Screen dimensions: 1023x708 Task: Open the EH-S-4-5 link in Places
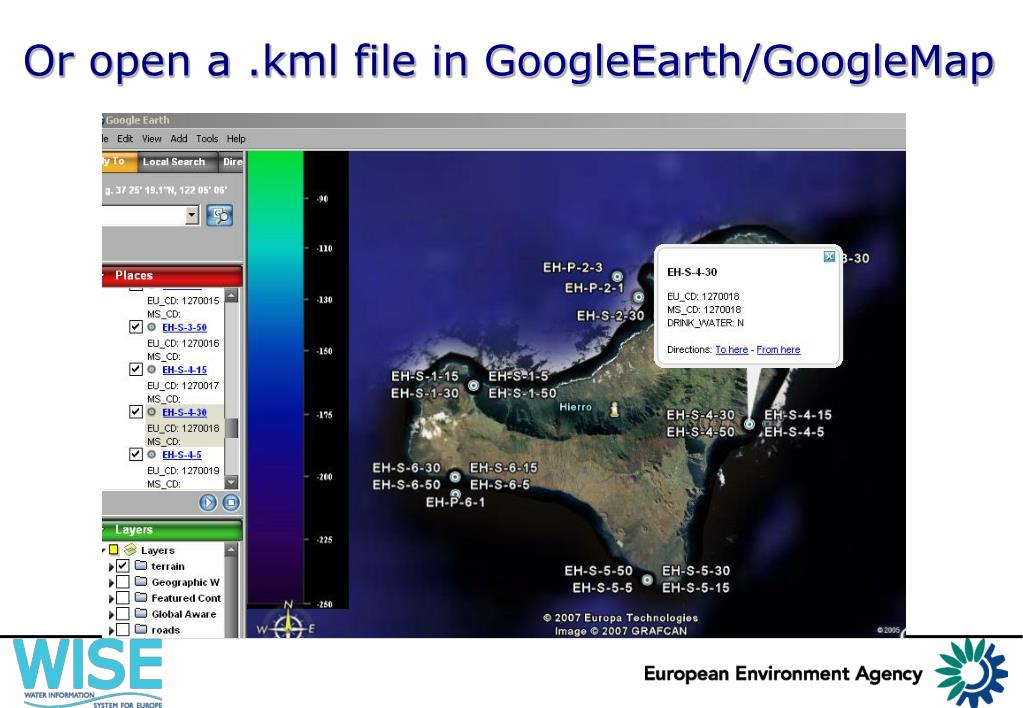coord(181,455)
